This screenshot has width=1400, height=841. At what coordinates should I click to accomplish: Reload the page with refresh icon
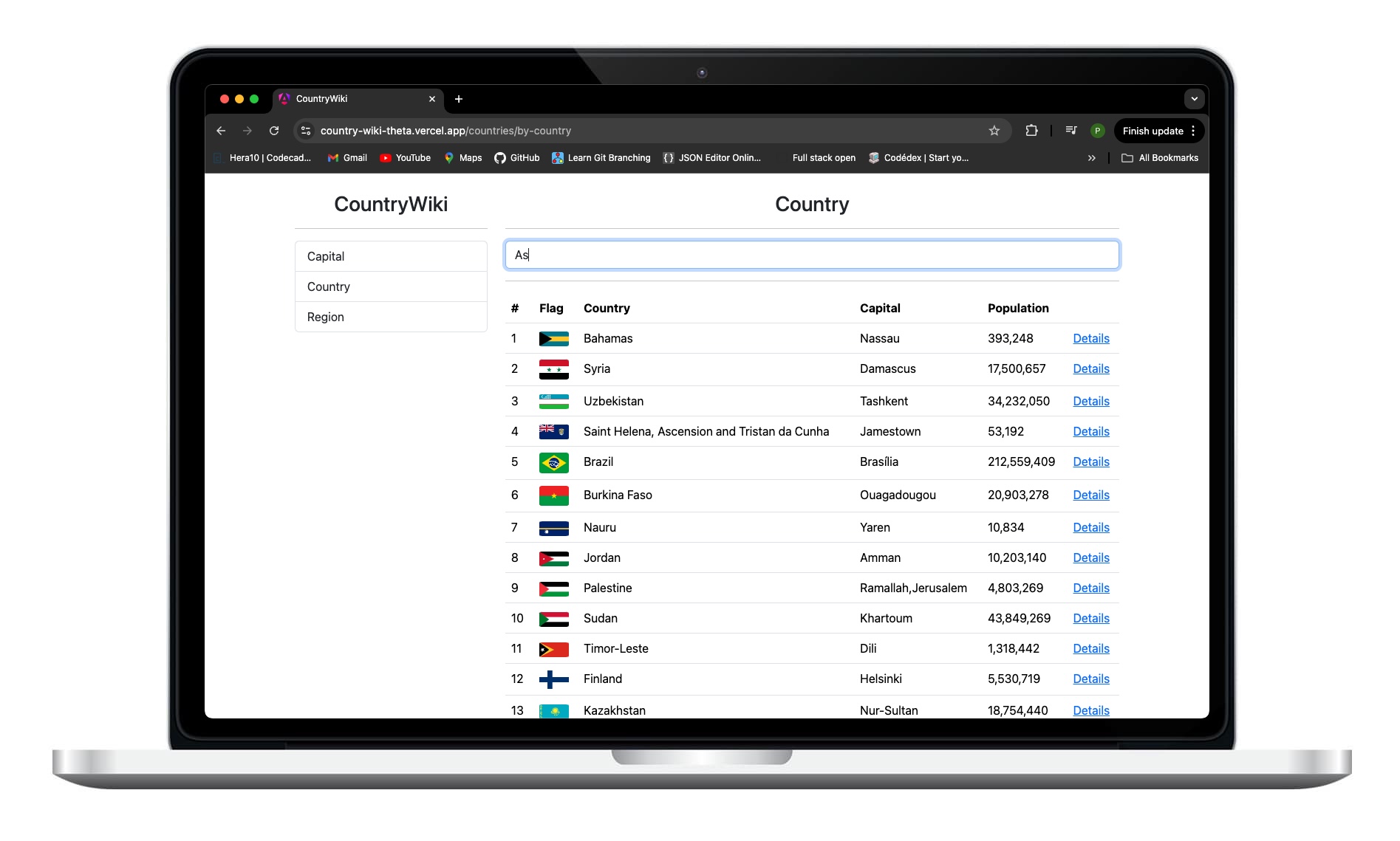274,131
